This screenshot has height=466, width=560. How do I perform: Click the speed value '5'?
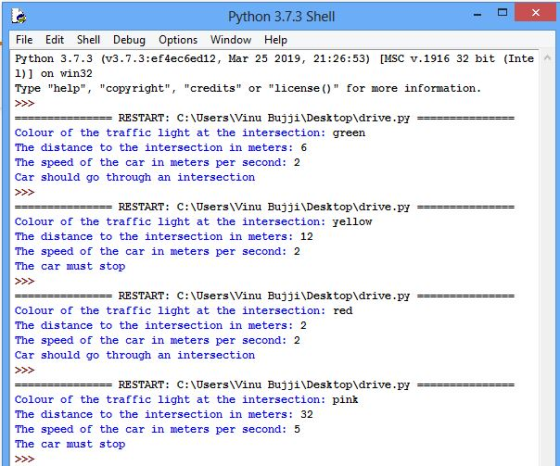click(x=297, y=429)
